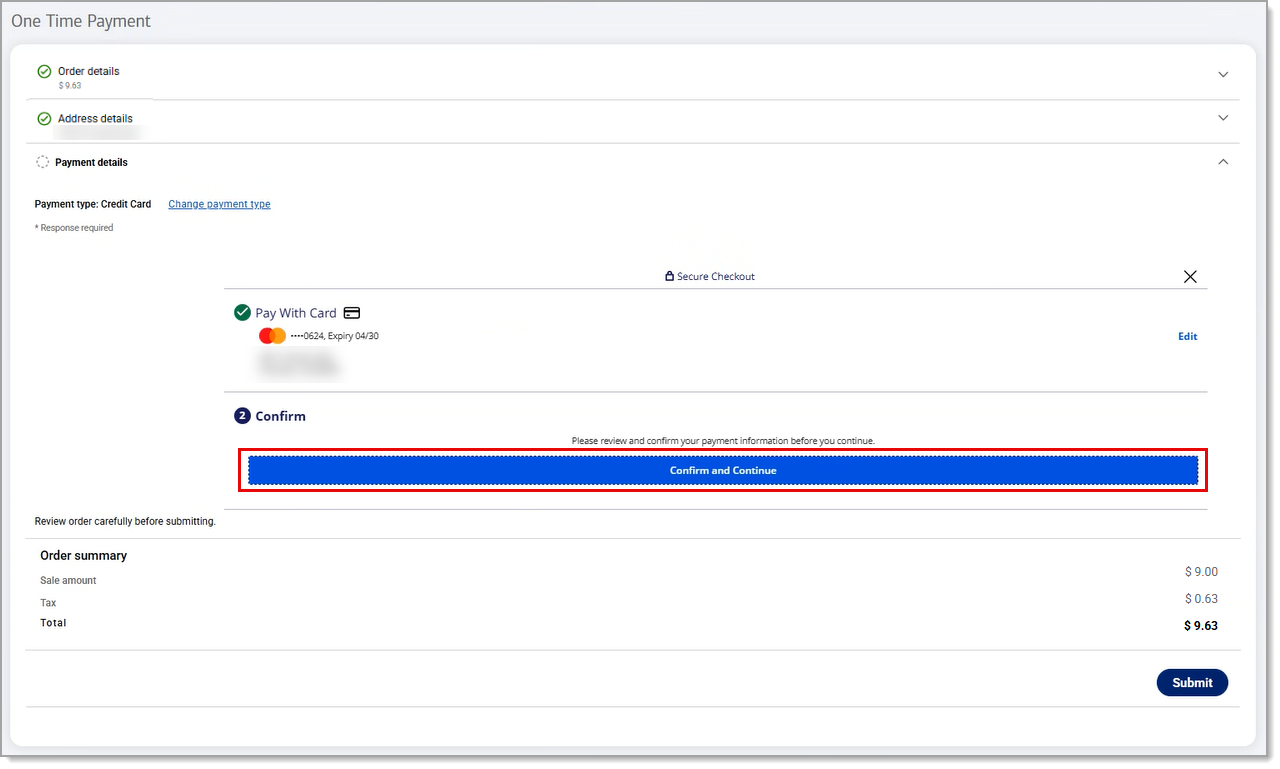Click the green checkmark beside Order details
1280x769 pixels.
44,72
